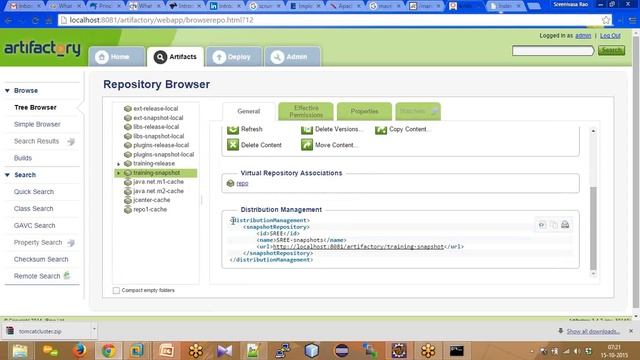The image size is (640, 360).
Task: Click the view source icon in Distribution Management
Action: tap(542, 225)
